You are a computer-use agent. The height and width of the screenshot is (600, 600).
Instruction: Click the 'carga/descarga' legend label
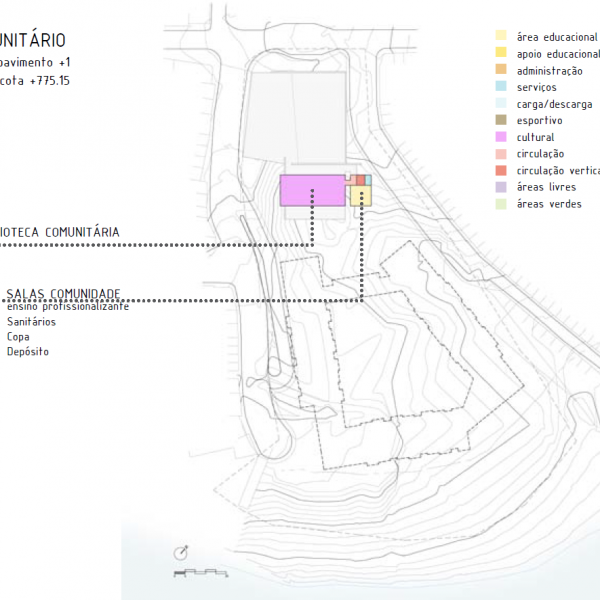[x=554, y=104]
